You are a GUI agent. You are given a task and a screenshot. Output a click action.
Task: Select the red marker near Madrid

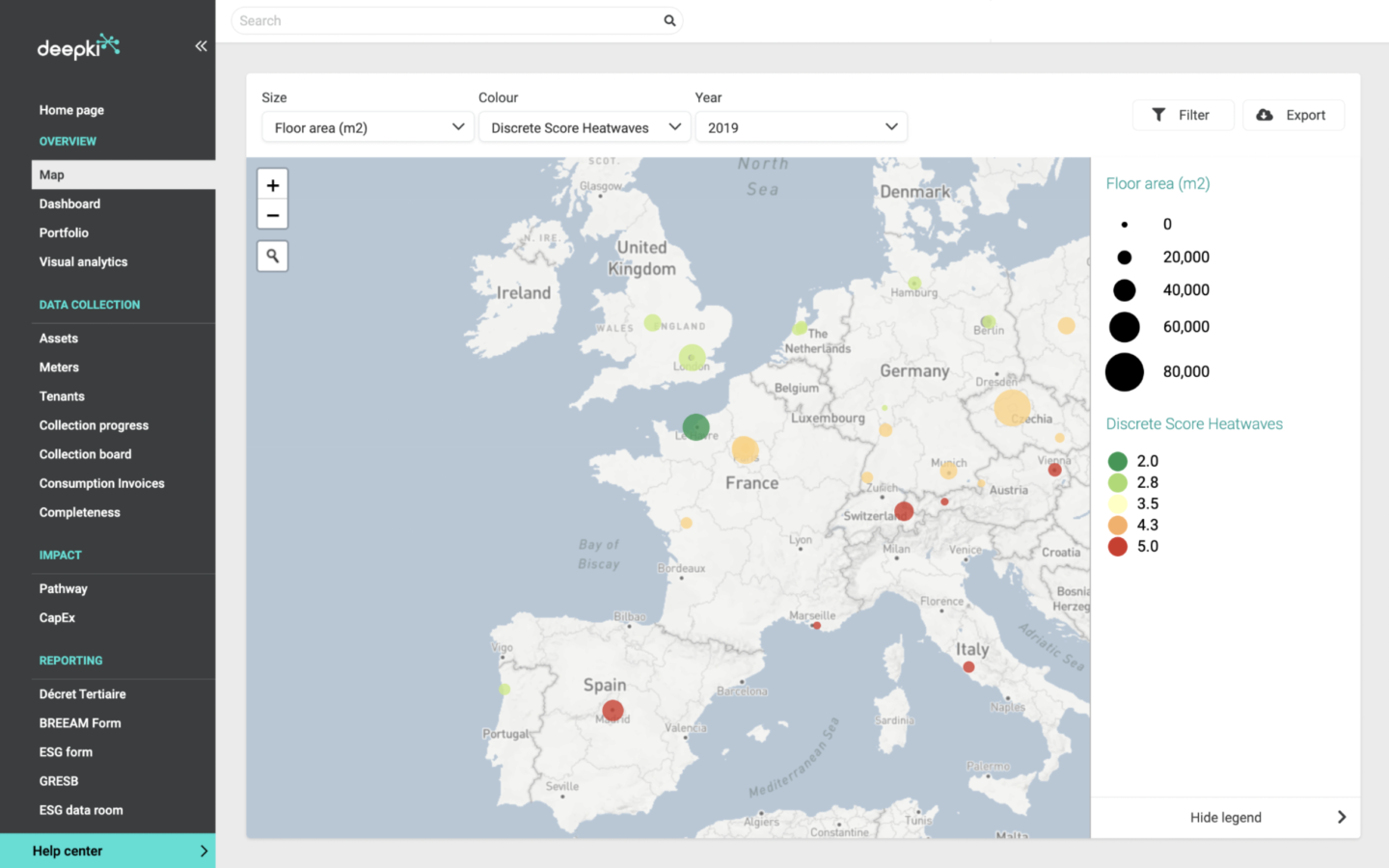pos(613,711)
